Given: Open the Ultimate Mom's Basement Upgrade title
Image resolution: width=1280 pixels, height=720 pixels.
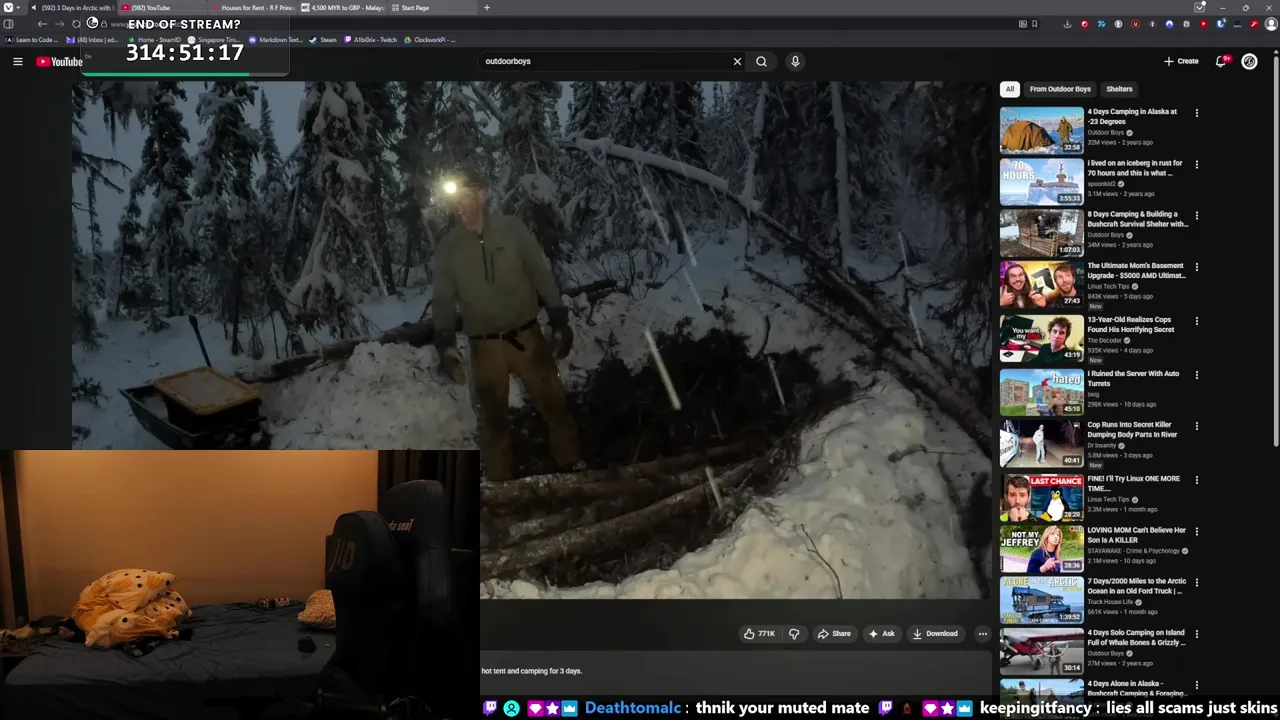Looking at the screenshot, I should click(1136, 271).
